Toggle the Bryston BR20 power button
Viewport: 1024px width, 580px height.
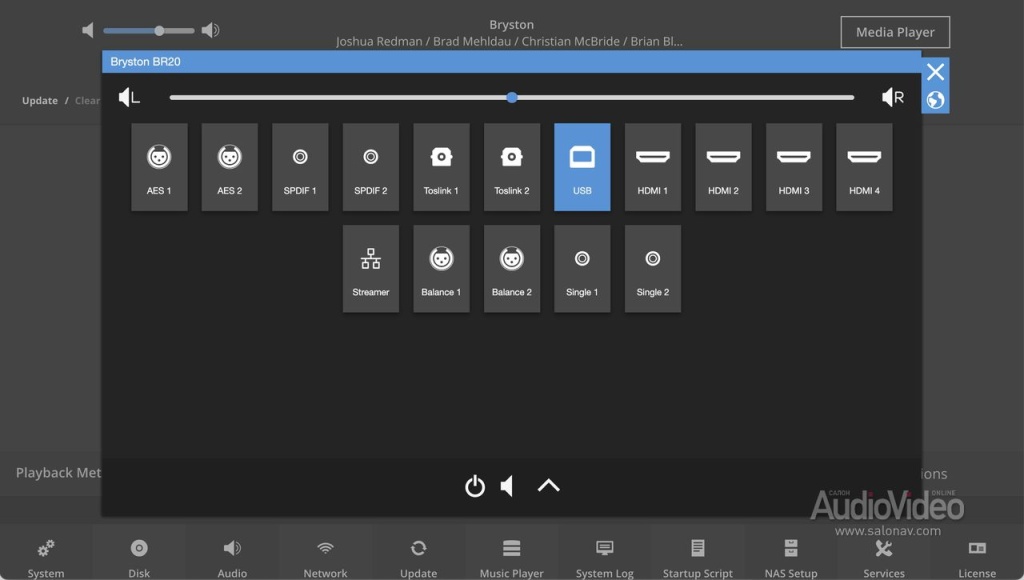tap(475, 486)
